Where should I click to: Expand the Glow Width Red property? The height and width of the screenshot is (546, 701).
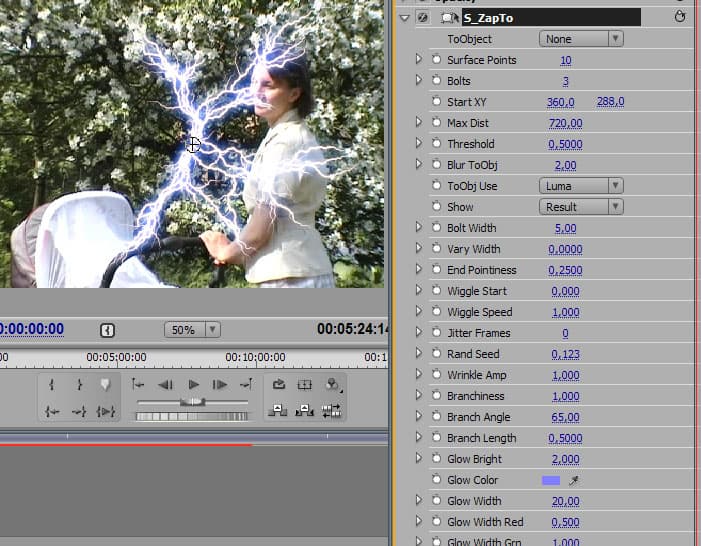(418, 521)
